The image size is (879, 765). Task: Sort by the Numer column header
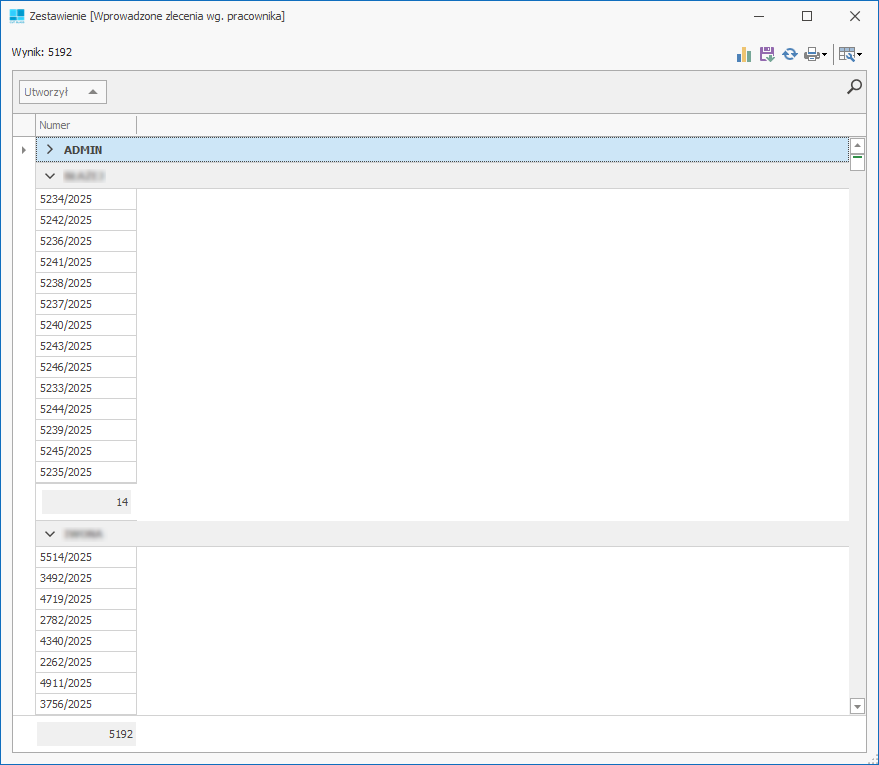pos(85,125)
